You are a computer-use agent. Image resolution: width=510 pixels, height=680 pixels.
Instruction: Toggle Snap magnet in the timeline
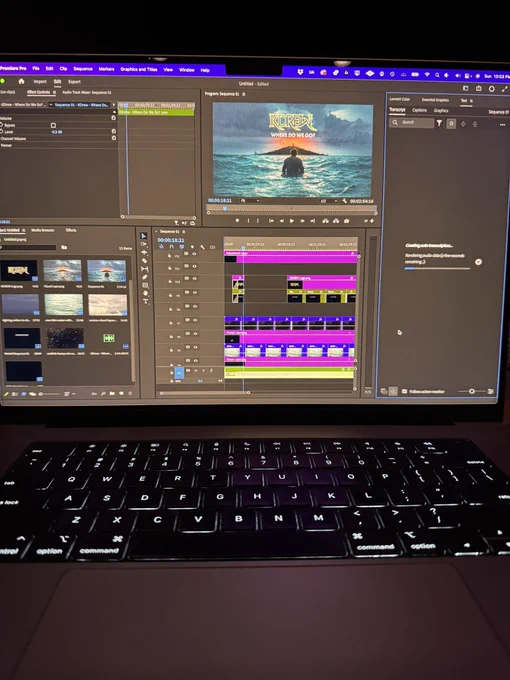pyautogui.click(x=171, y=246)
